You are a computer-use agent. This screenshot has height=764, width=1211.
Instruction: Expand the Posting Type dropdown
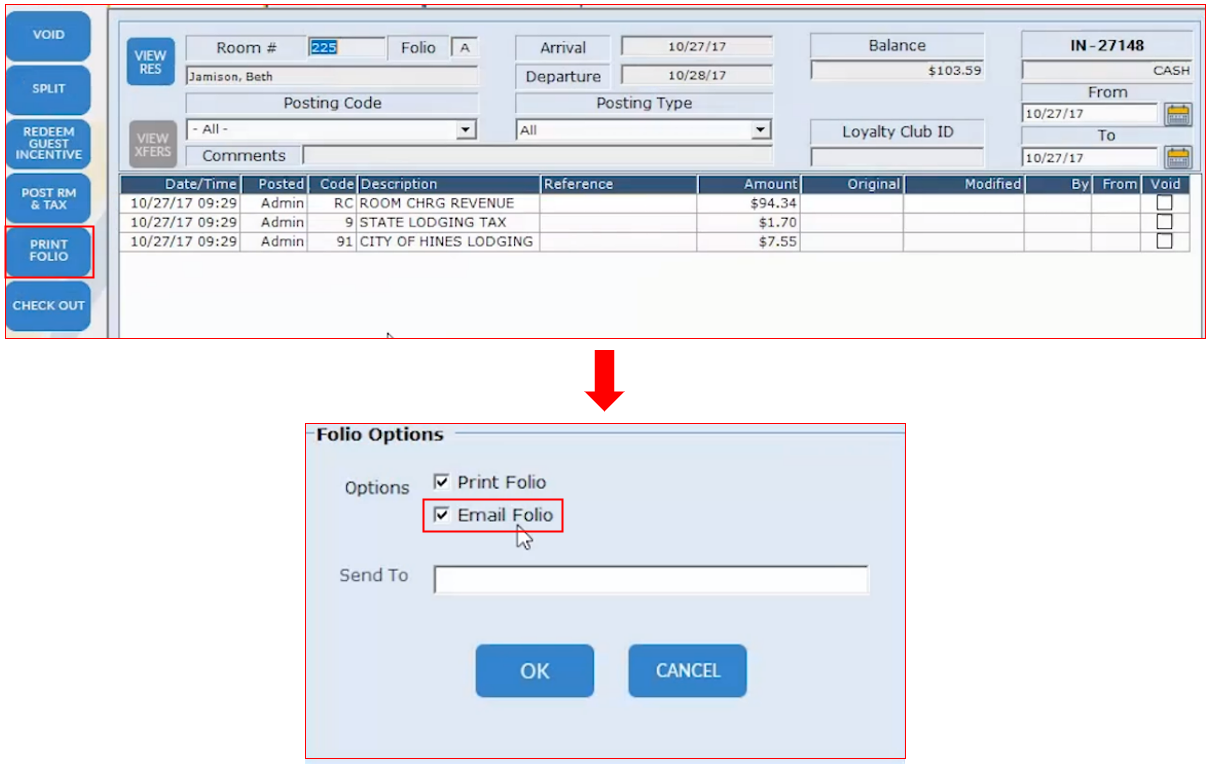[761, 130]
